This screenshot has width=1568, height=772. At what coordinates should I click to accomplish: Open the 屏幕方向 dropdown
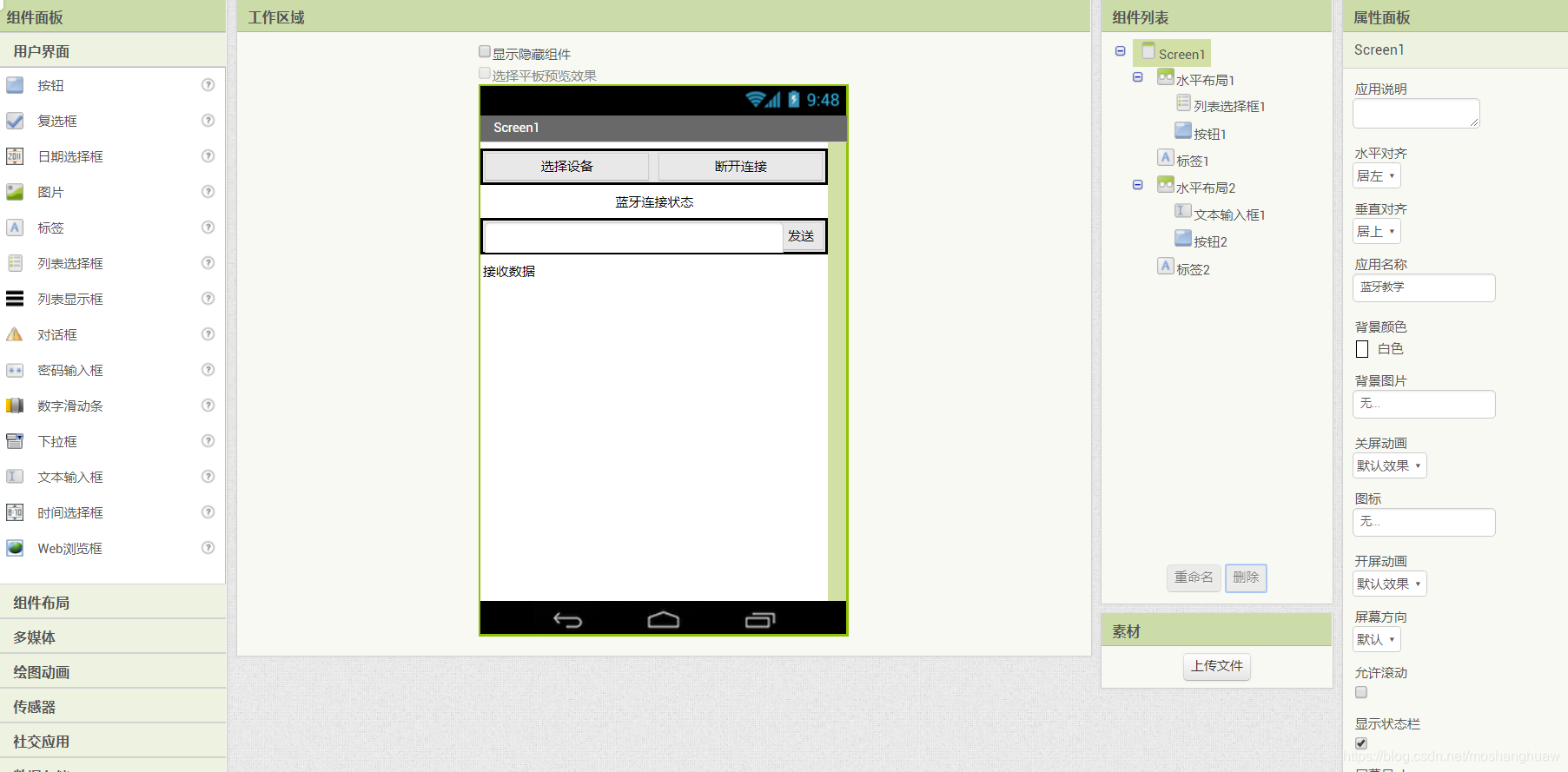[x=1377, y=640]
